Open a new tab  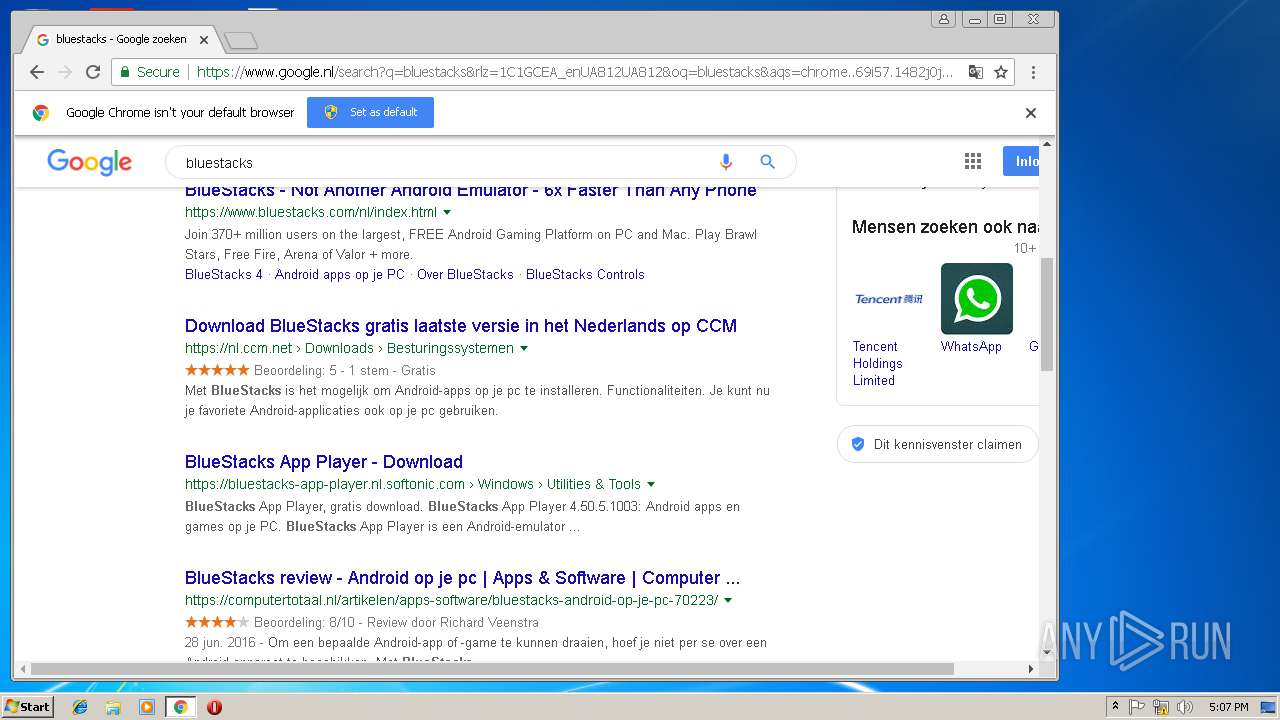(x=241, y=40)
